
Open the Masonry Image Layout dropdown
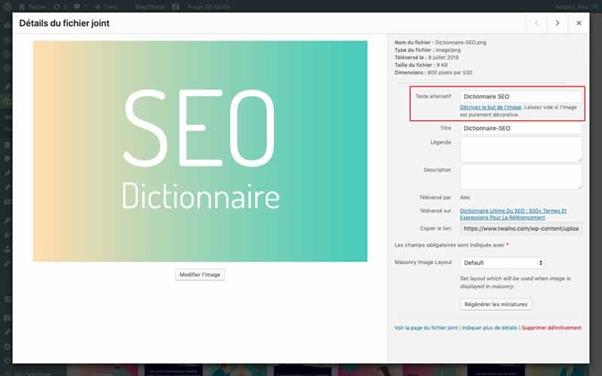tap(502, 263)
